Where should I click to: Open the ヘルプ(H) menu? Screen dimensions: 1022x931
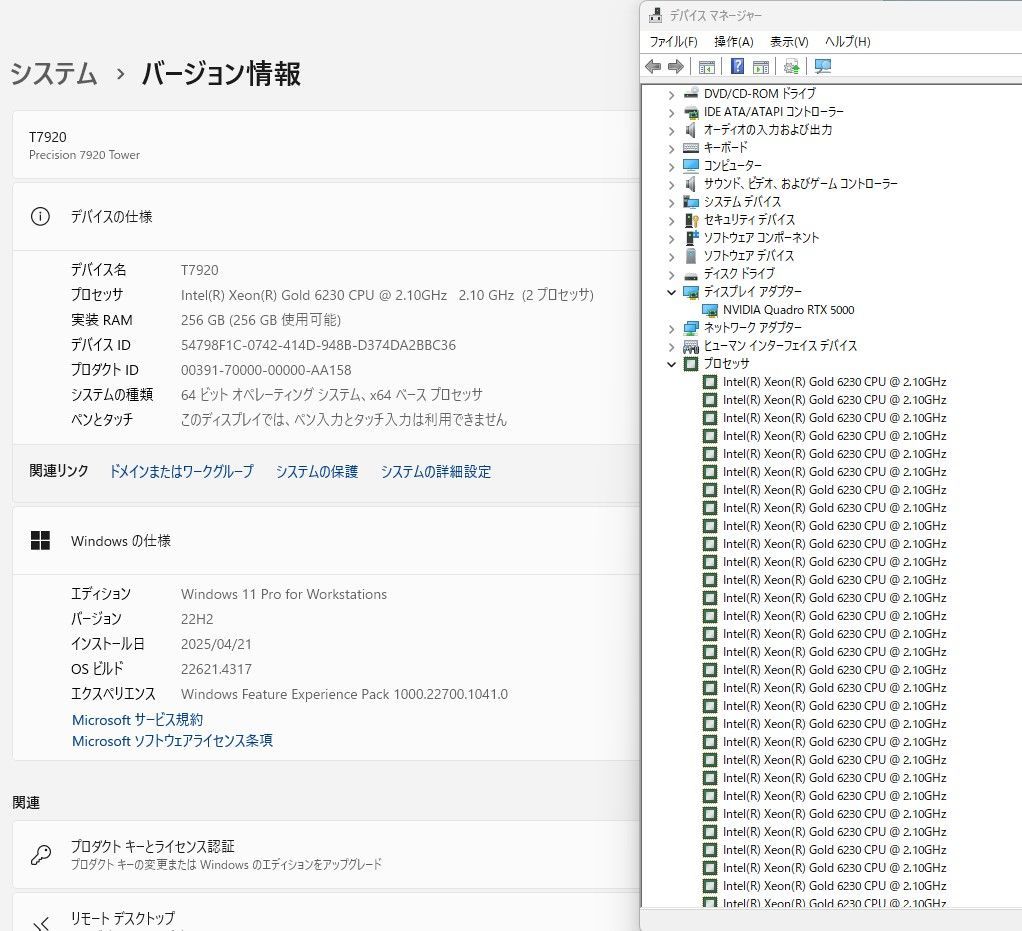point(847,42)
